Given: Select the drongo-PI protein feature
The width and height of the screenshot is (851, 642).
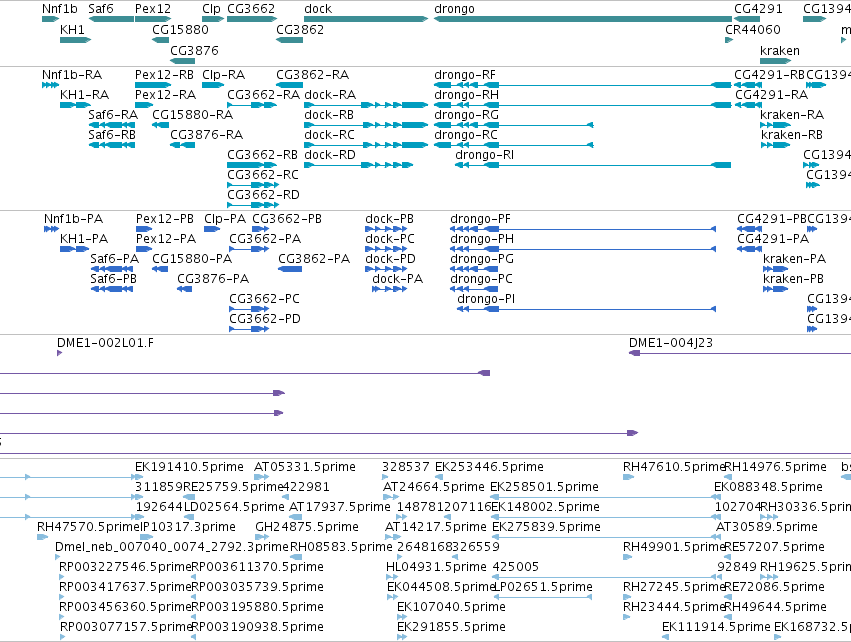Looking at the screenshot, I should point(587,309).
